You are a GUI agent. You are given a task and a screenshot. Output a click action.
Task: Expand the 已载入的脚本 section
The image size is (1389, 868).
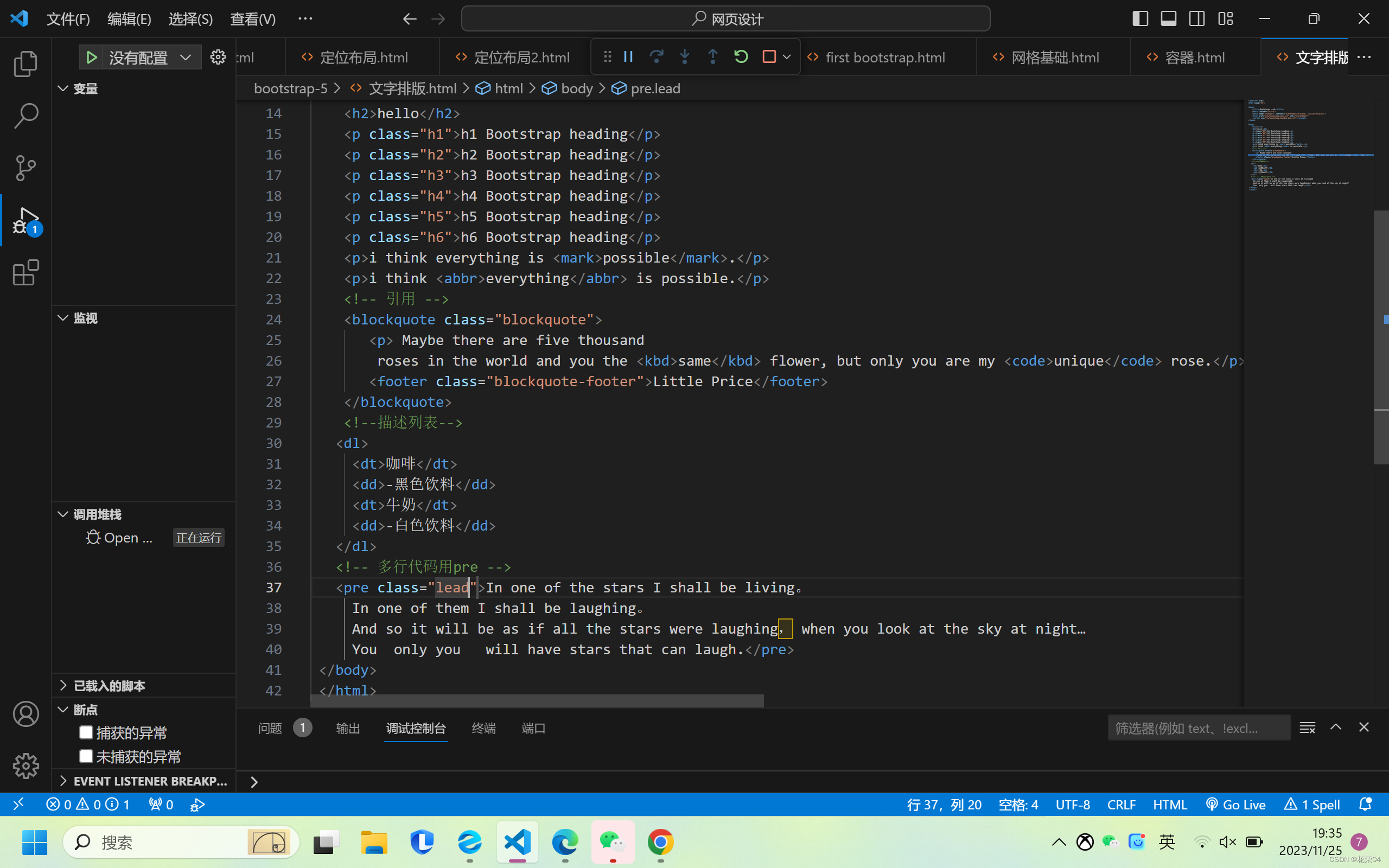coord(109,685)
